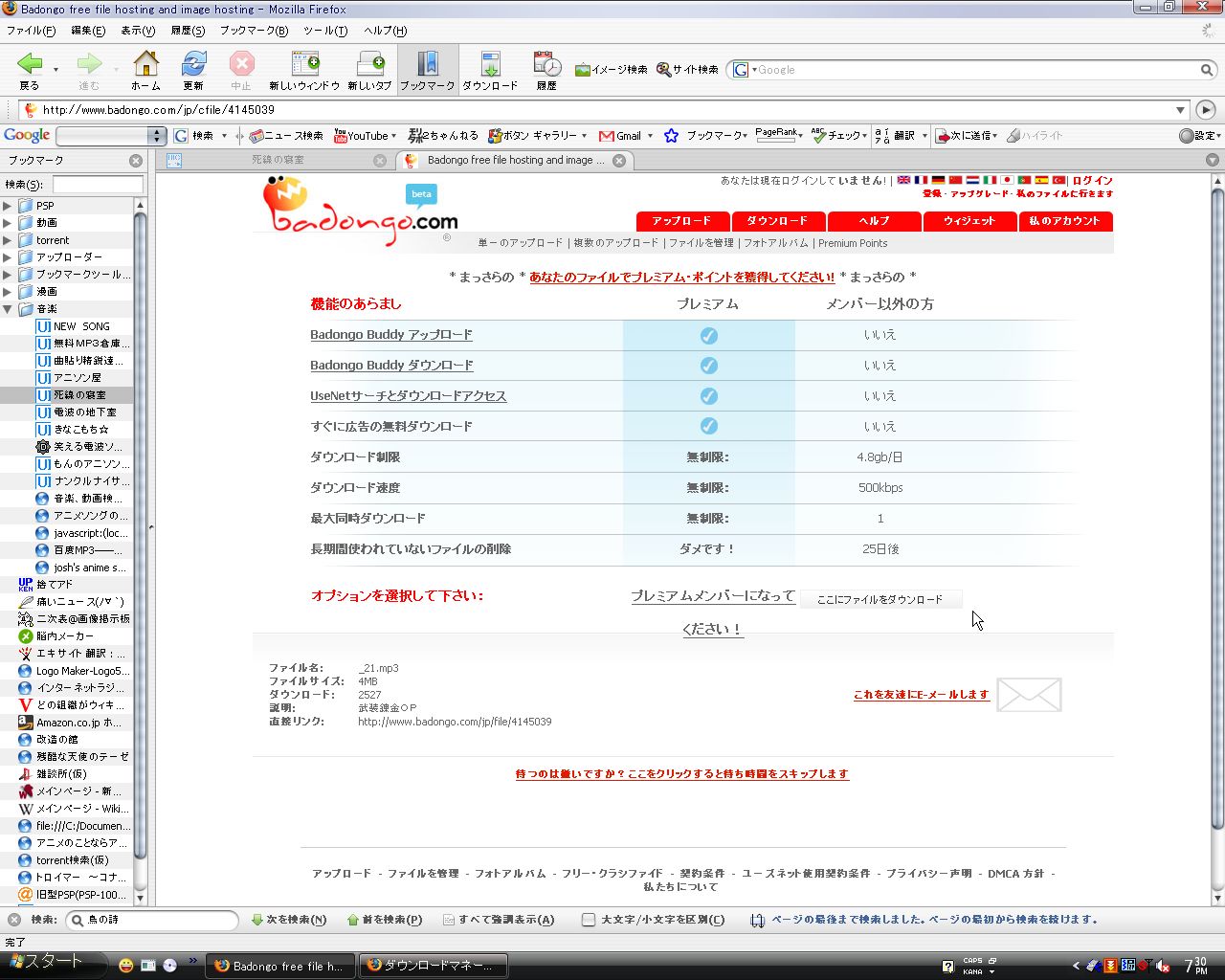Viewport: 1225px width, 980px height.
Task: Click the skip waiting time link
Action: point(682,774)
